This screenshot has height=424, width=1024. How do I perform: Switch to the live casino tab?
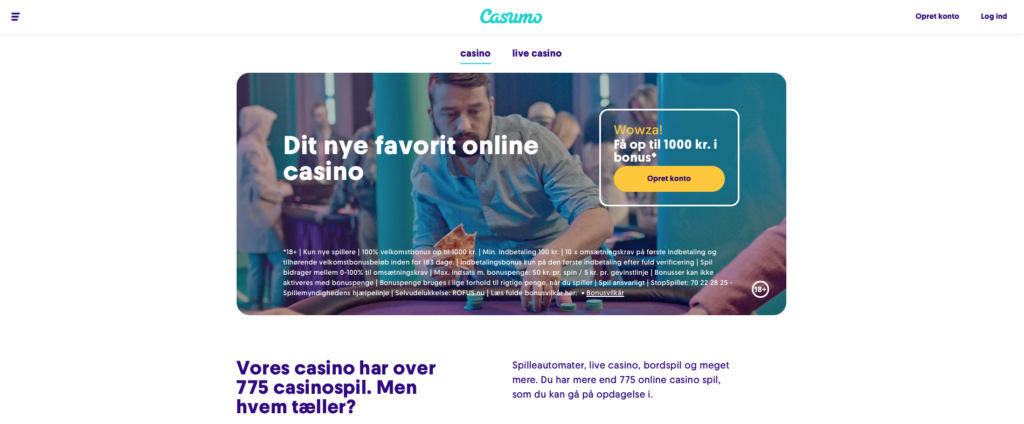click(537, 54)
